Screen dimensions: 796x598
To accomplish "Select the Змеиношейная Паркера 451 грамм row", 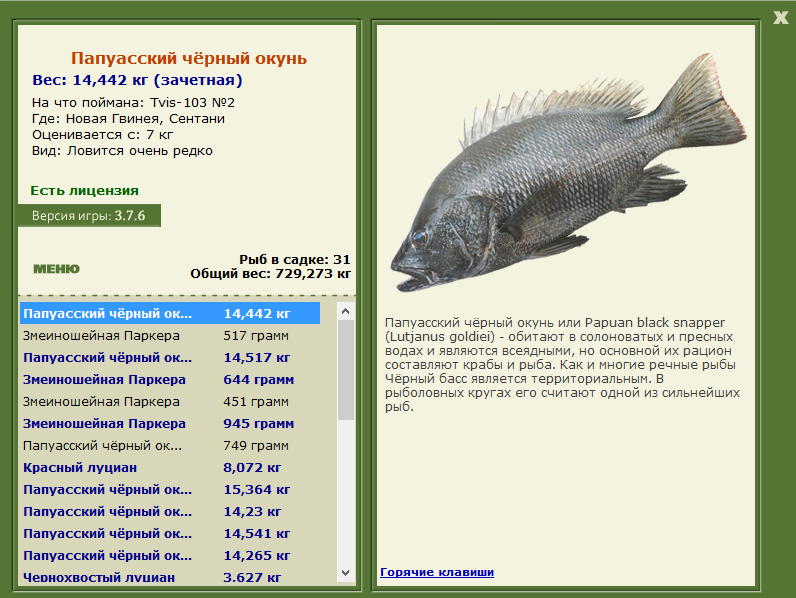I will click(170, 402).
